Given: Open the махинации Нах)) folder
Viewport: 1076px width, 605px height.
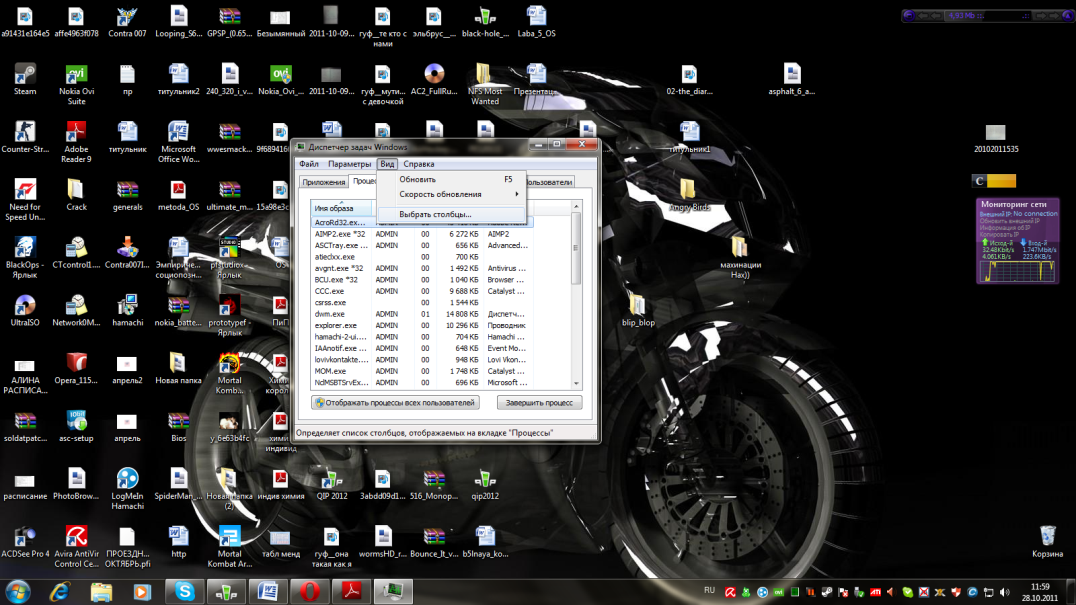Looking at the screenshot, I should [x=740, y=257].
